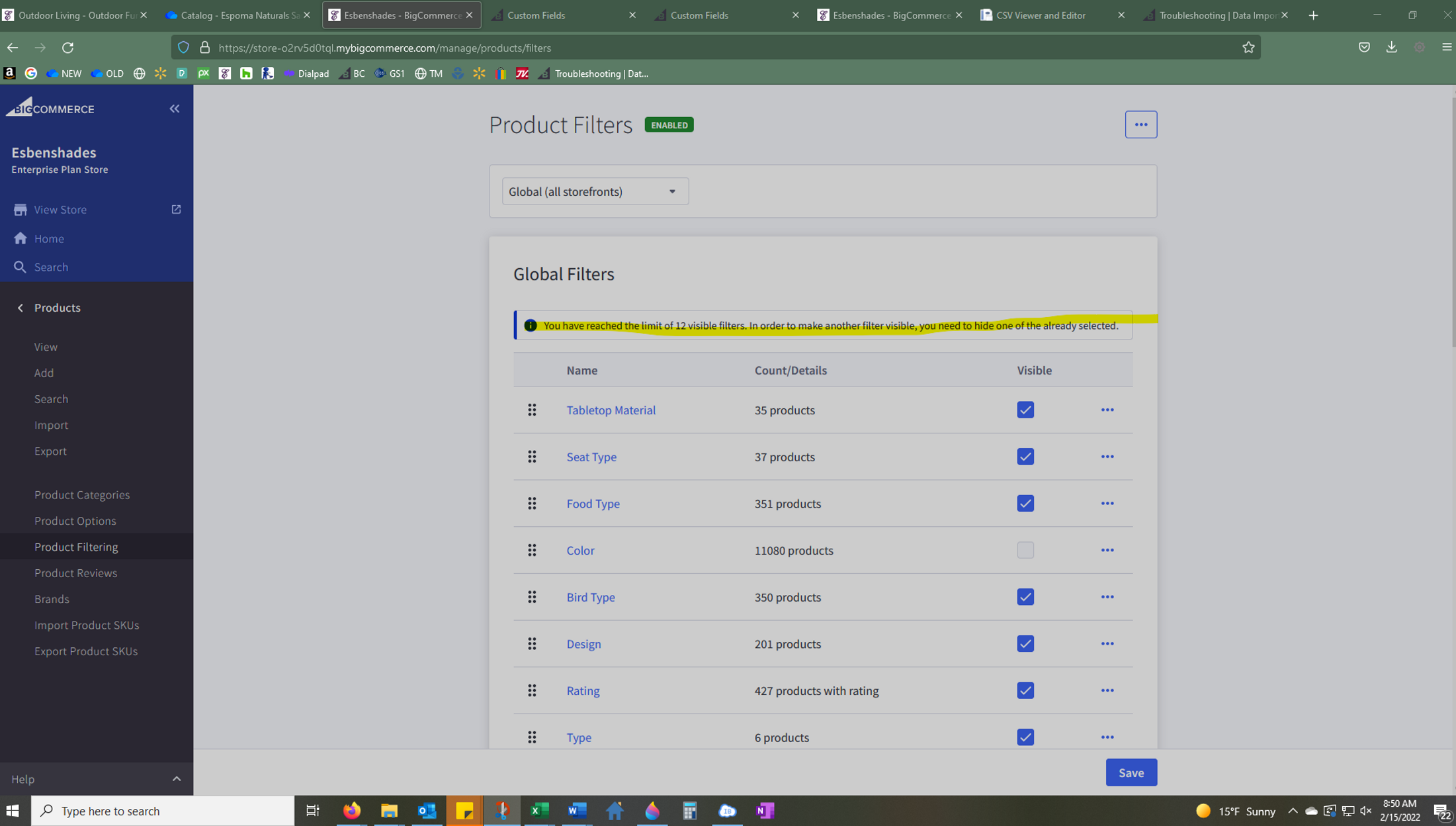The height and width of the screenshot is (826, 1456).
Task: Open the Tabletop Material filter link
Action: click(611, 410)
